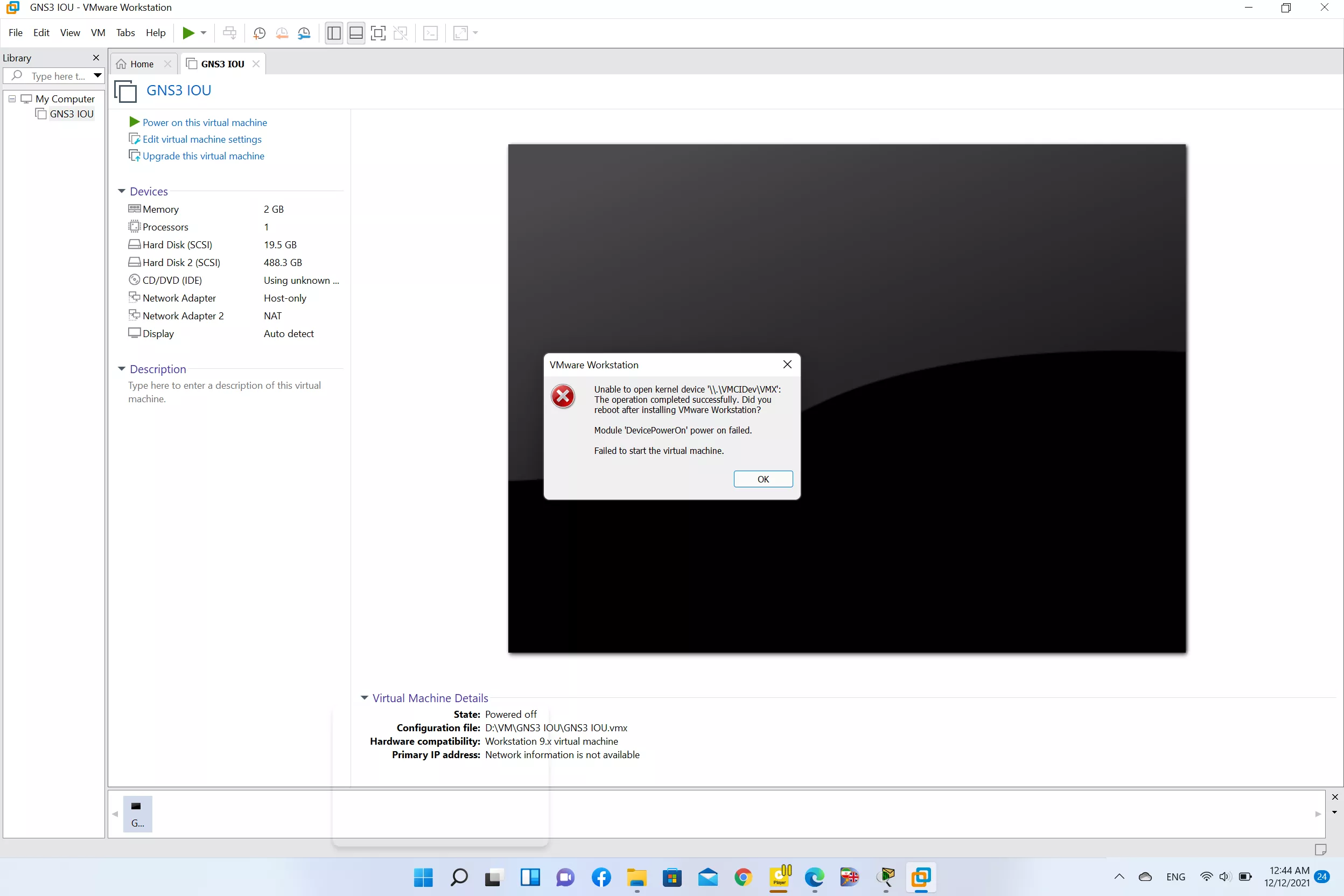
Task: Close the Home tab
Action: point(167,64)
